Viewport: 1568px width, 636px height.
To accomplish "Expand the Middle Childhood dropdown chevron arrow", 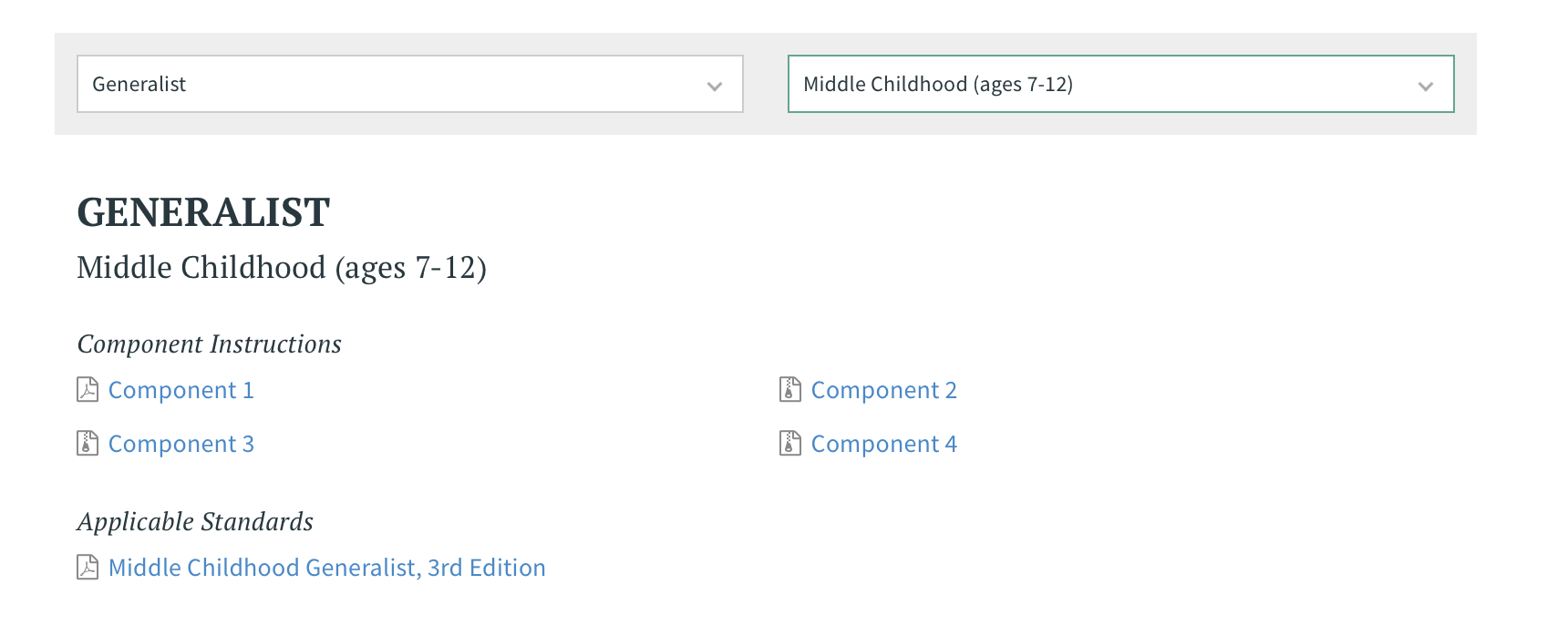I will [1426, 87].
